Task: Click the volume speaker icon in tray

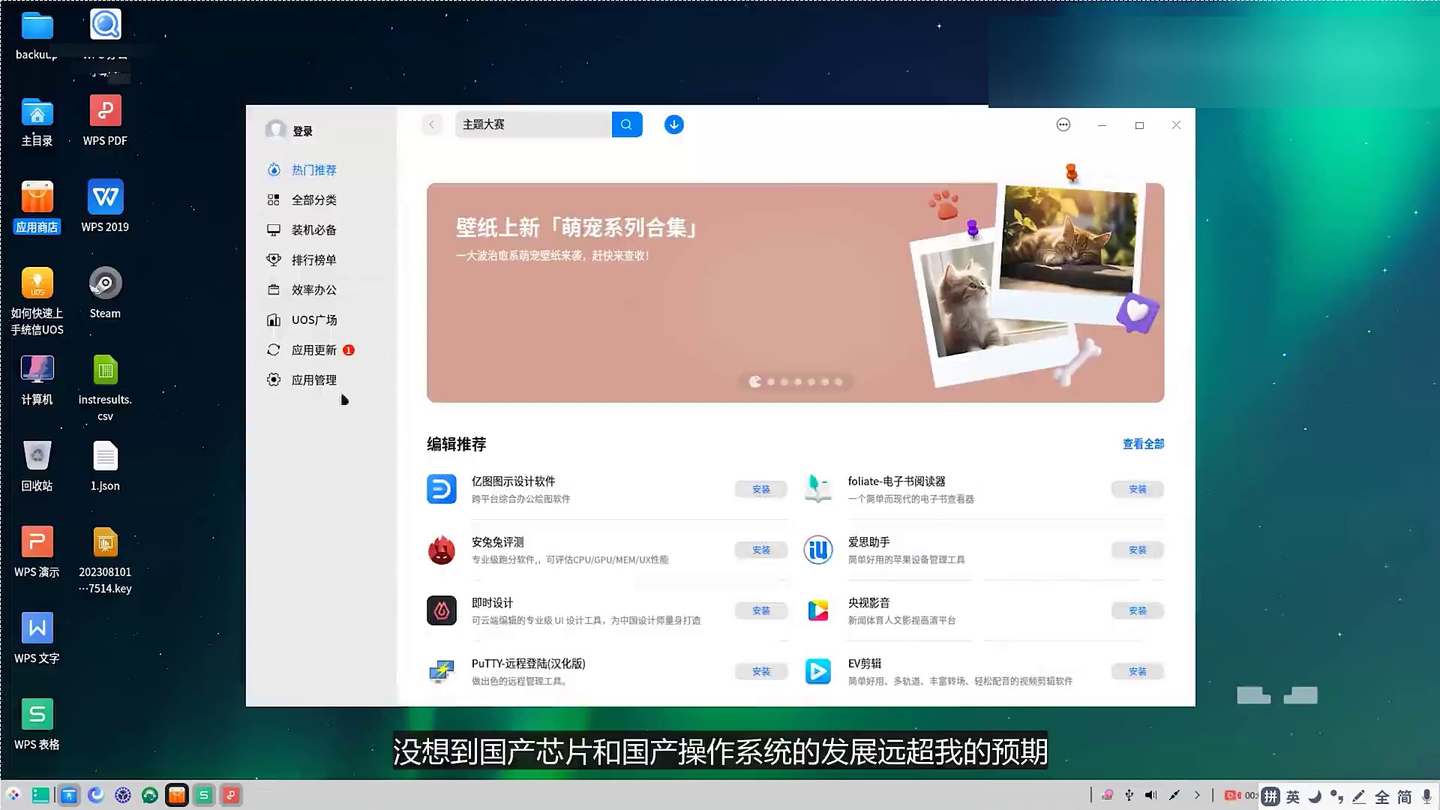Action: coord(1151,795)
